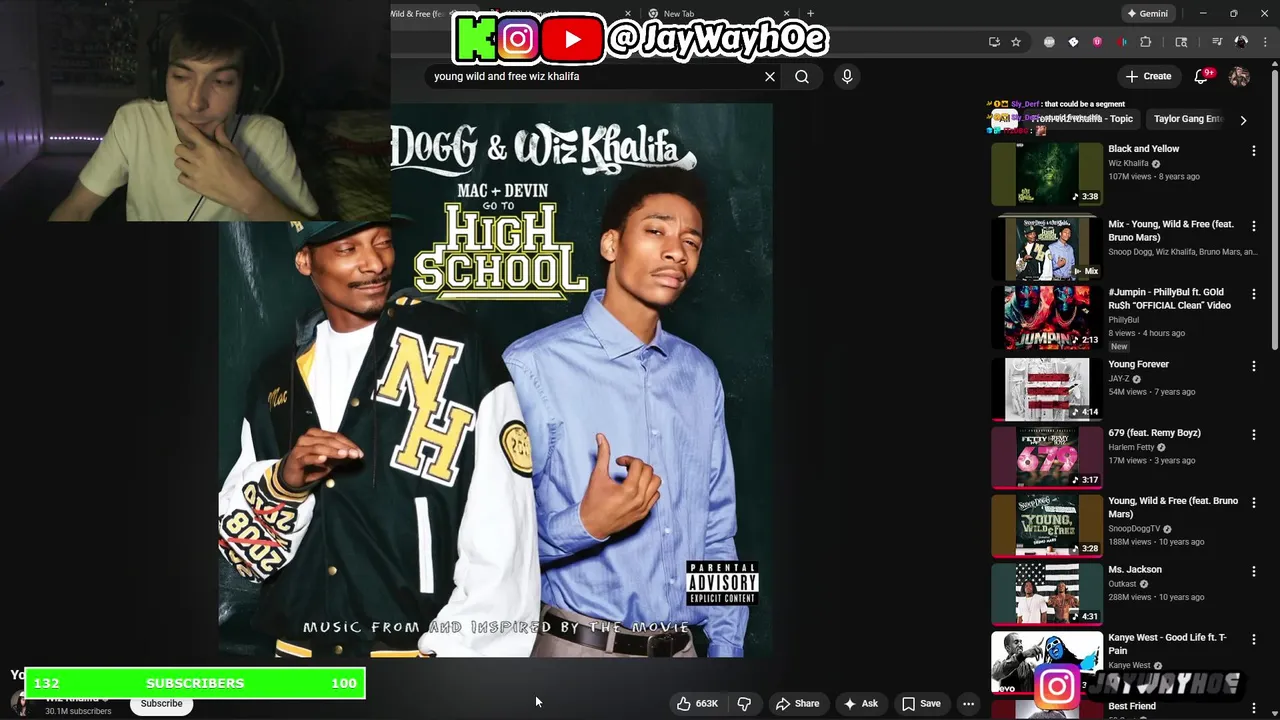Open options menu for Young Forever
This screenshot has width=1280, height=720.
[x=1253, y=367]
